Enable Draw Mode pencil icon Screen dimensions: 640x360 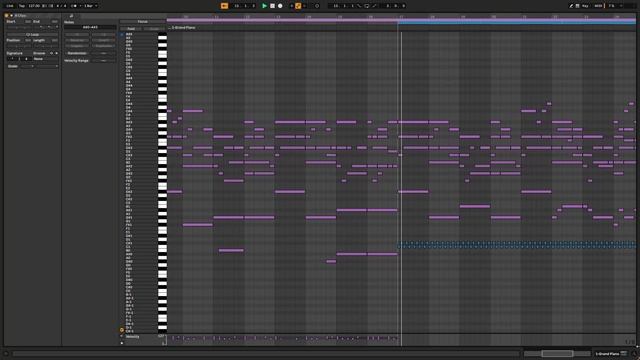[x=571, y=6]
